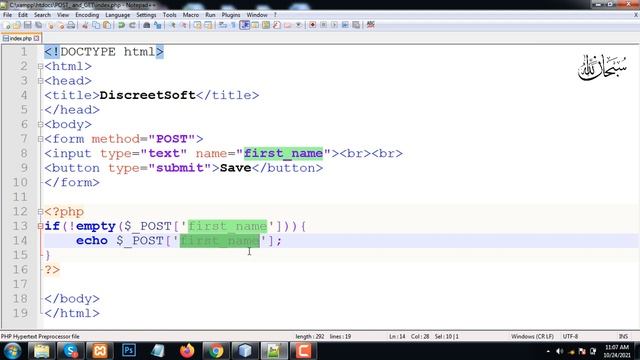This screenshot has width=640, height=360.
Task: Click the ABC spell-check toolbar icon
Action: tap(371, 25)
